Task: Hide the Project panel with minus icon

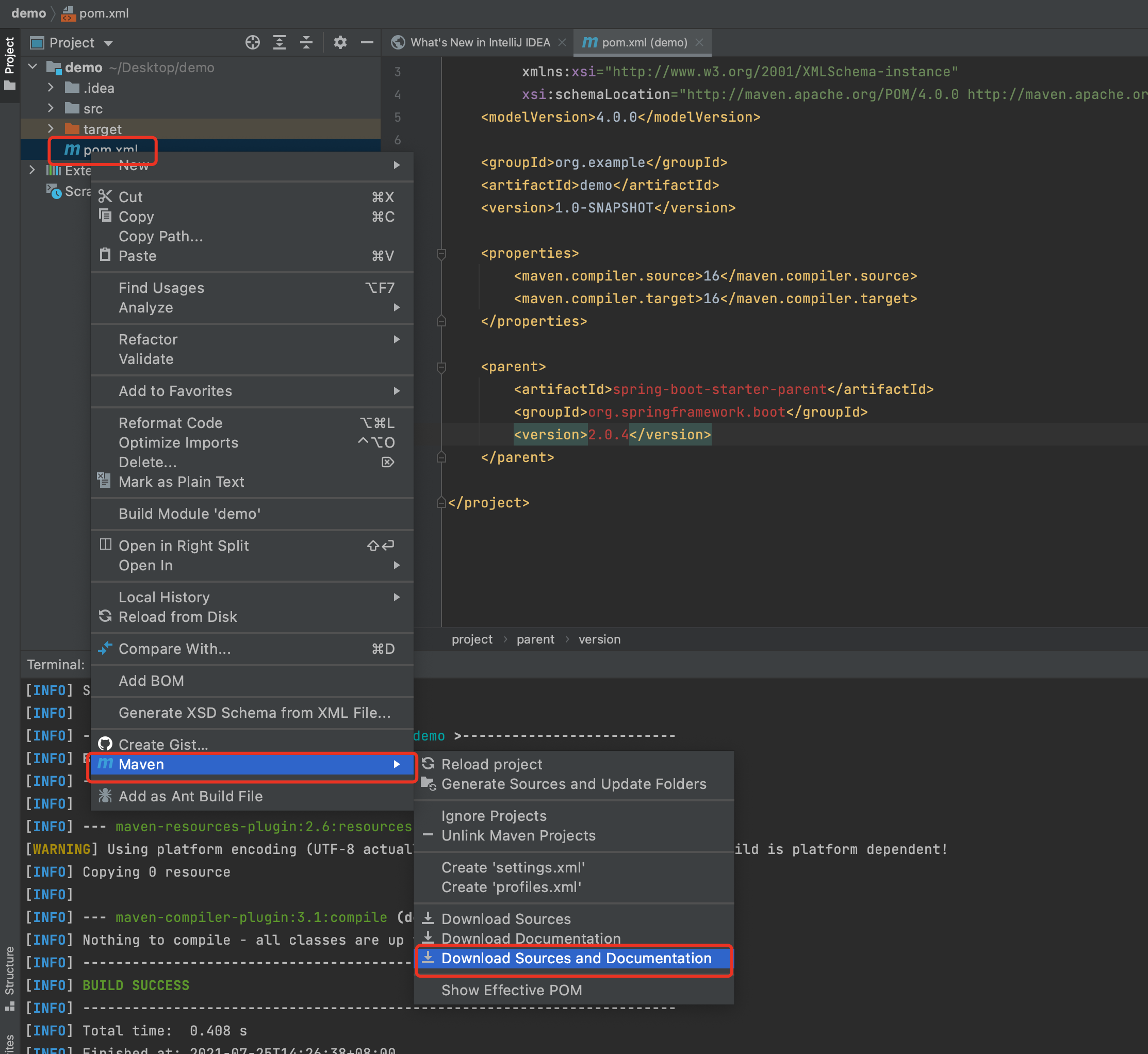Action: click(x=367, y=43)
